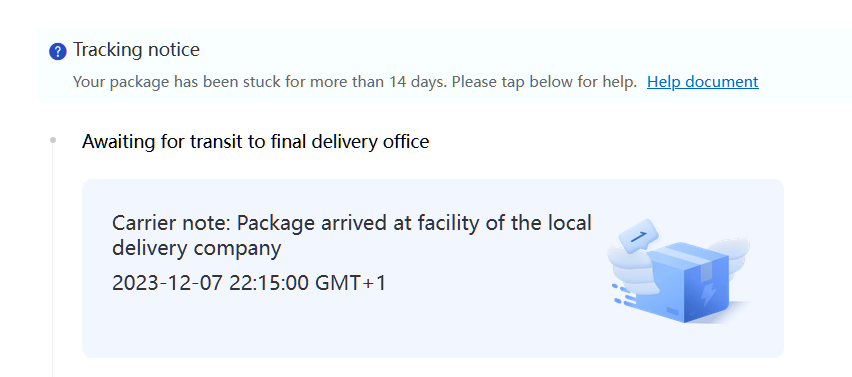The height and width of the screenshot is (377, 852).
Task: Click the Carrier note text in the card
Action: point(352,235)
